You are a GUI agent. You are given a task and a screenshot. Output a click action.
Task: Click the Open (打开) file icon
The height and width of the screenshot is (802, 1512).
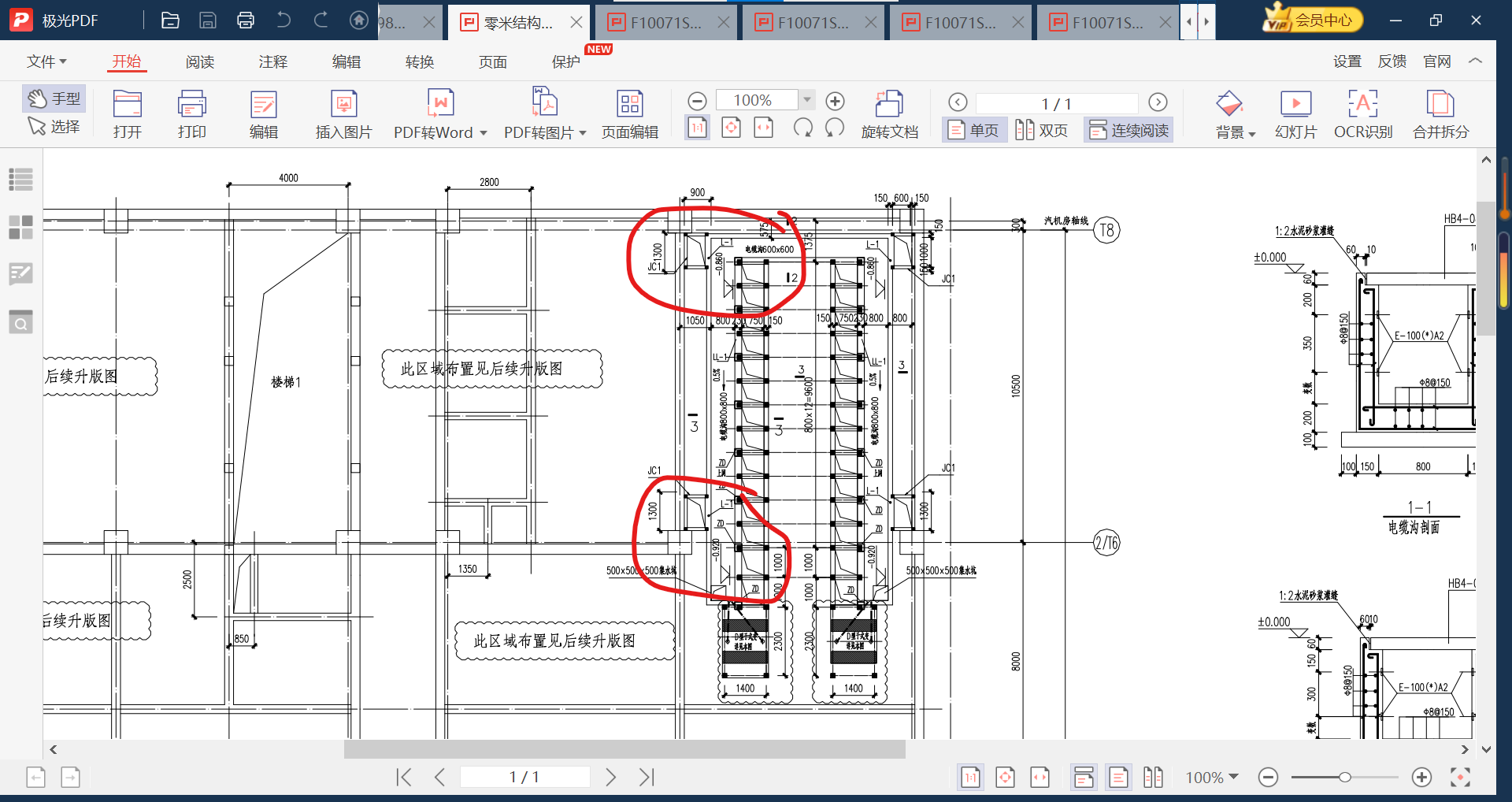[127, 114]
